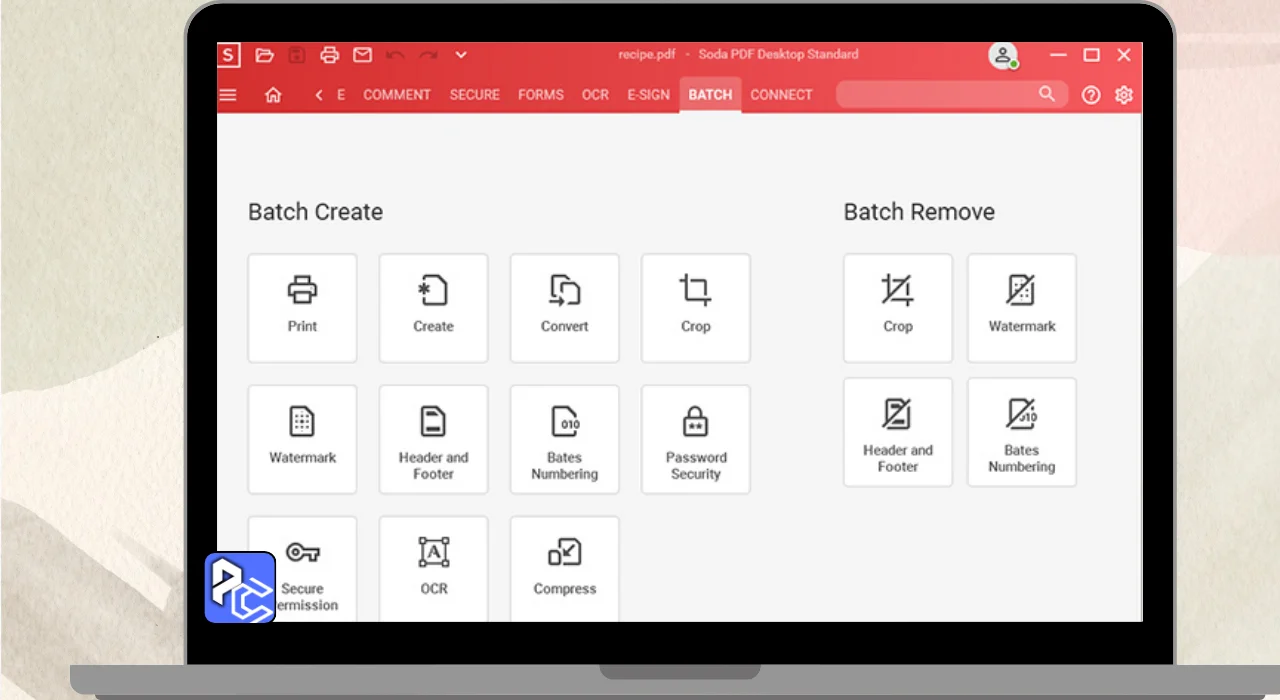Click the partially visible E tab
The height and width of the screenshot is (700, 1280).
click(x=341, y=95)
